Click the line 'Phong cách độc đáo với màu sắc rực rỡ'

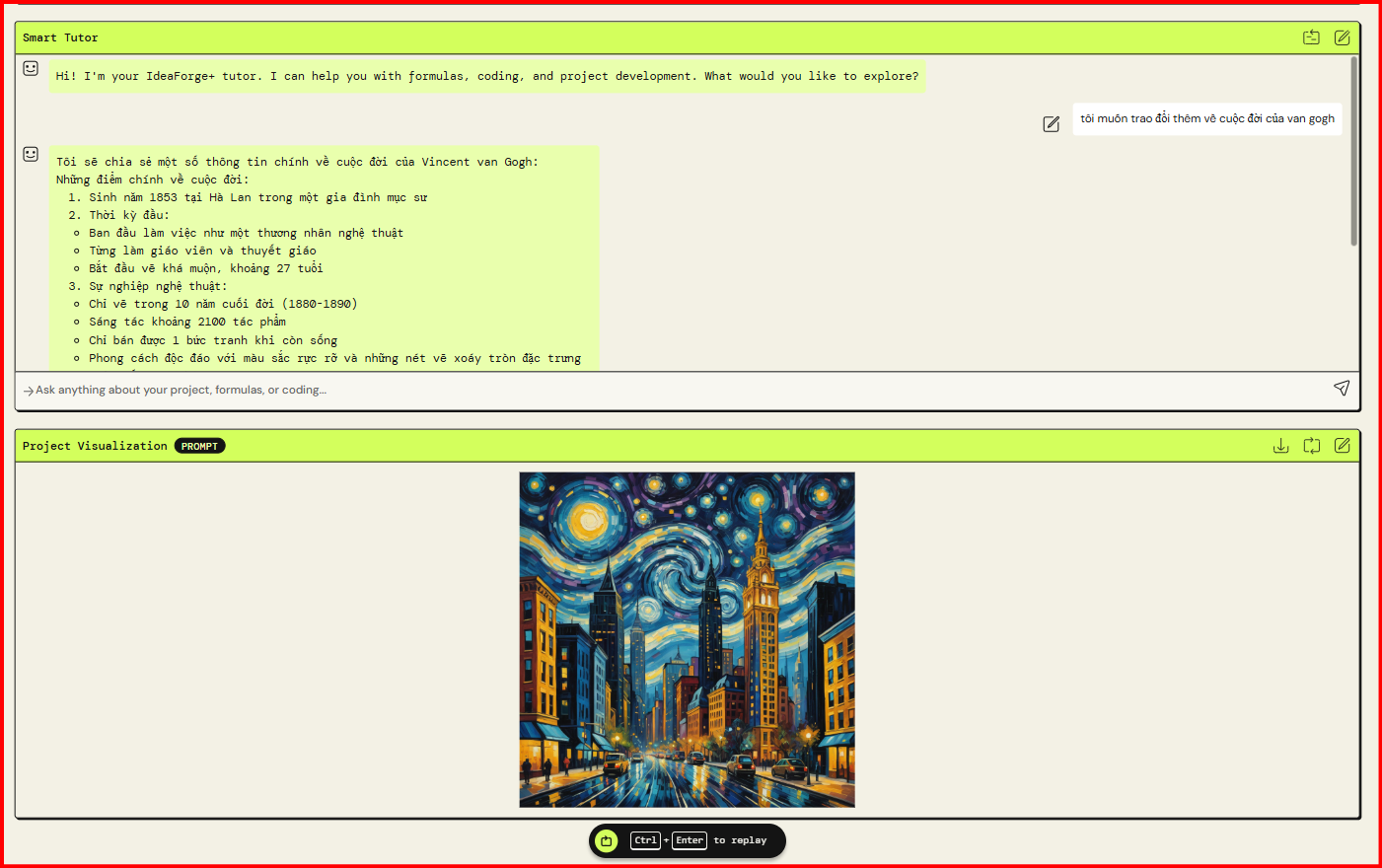(x=334, y=358)
